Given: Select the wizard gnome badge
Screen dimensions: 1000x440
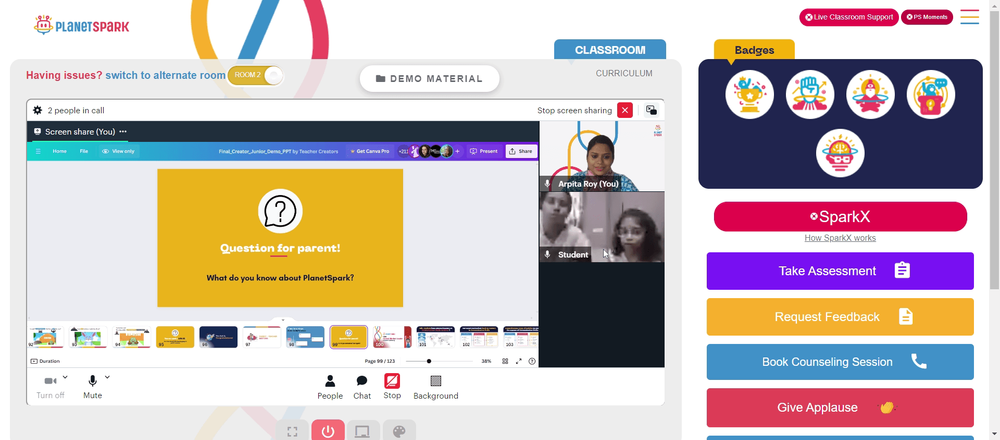Looking at the screenshot, I should 871,94.
